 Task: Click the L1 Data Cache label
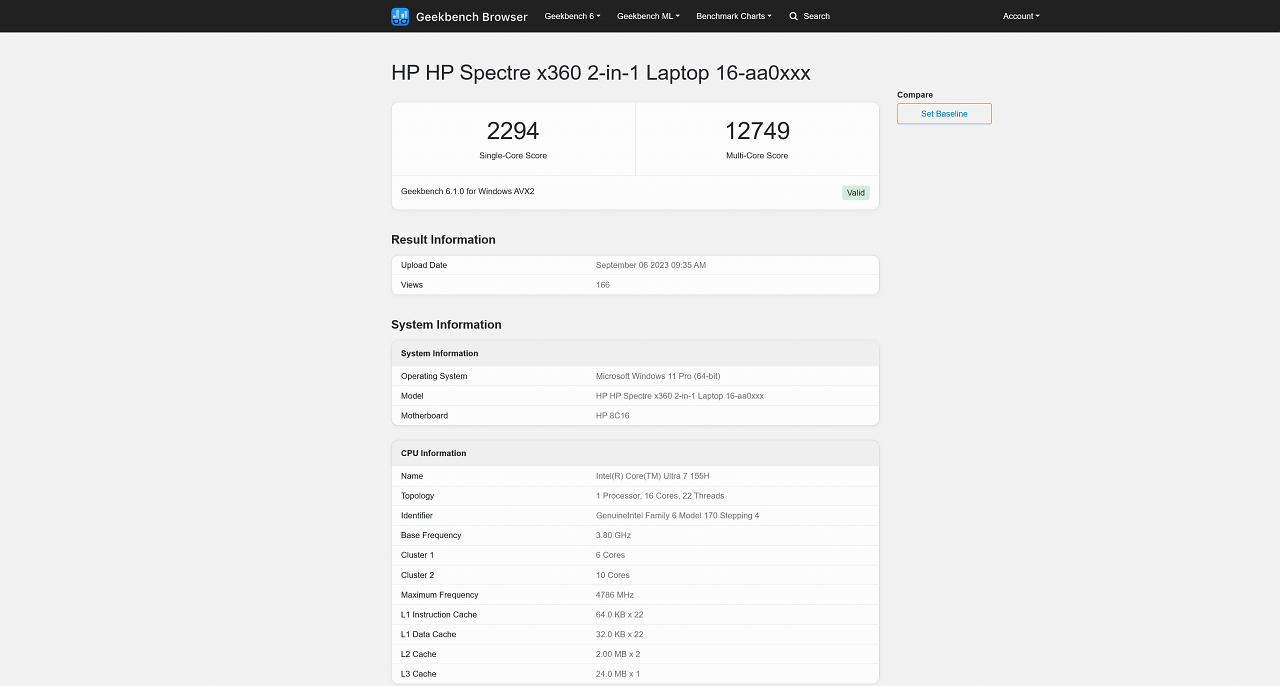[429, 634]
